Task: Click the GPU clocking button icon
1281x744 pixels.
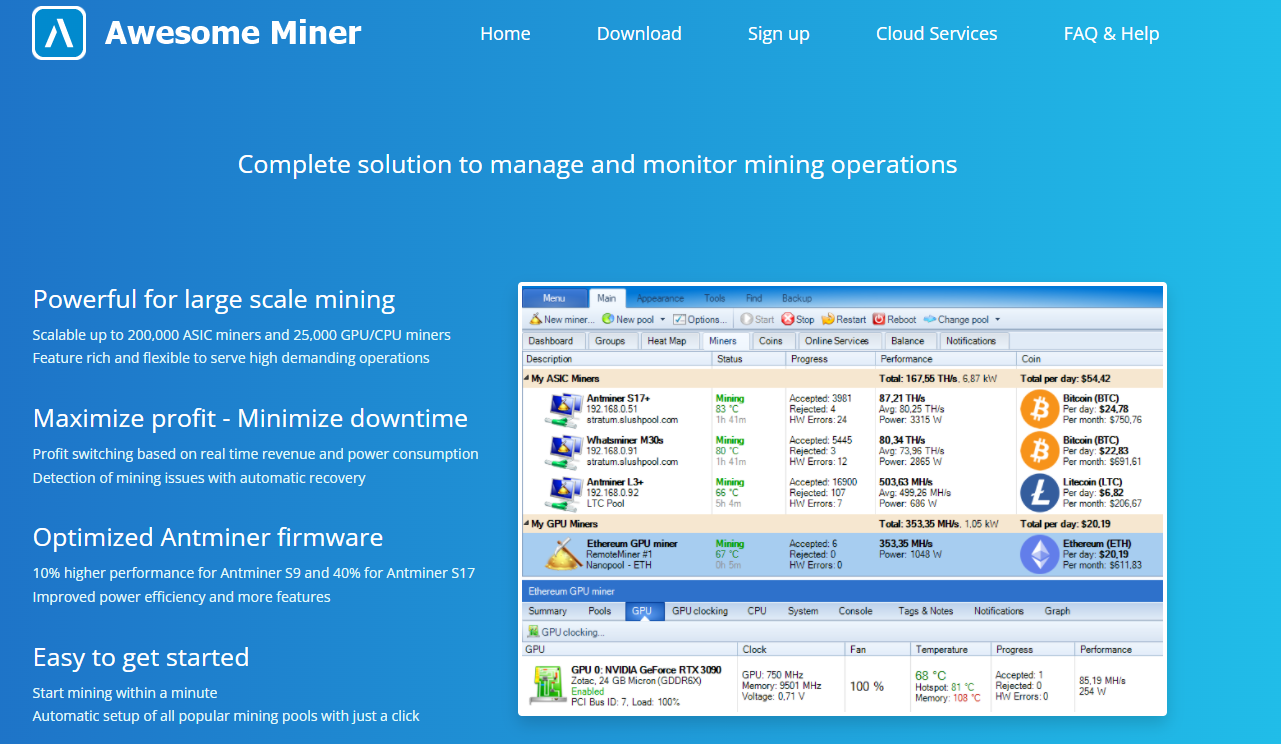Action: pyautogui.click(x=534, y=632)
